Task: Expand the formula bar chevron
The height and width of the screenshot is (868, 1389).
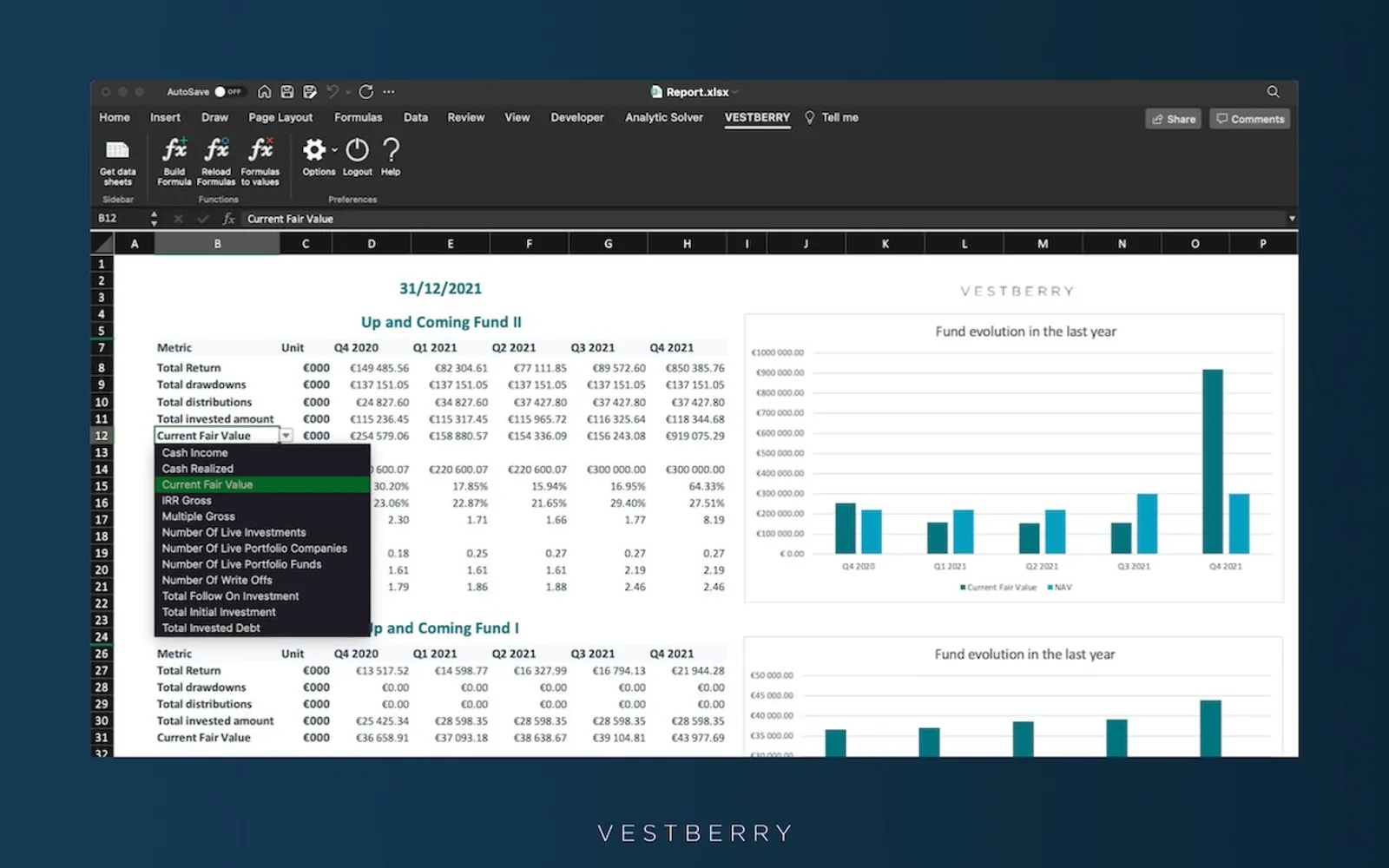Action: click(1292, 219)
